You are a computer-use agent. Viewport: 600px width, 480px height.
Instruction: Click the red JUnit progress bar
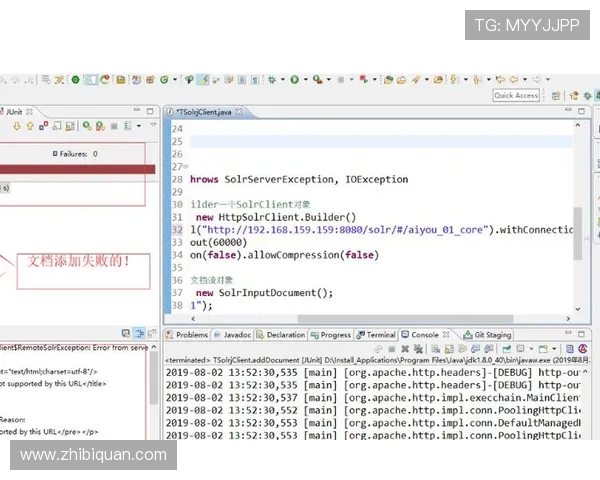click(x=75, y=170)
